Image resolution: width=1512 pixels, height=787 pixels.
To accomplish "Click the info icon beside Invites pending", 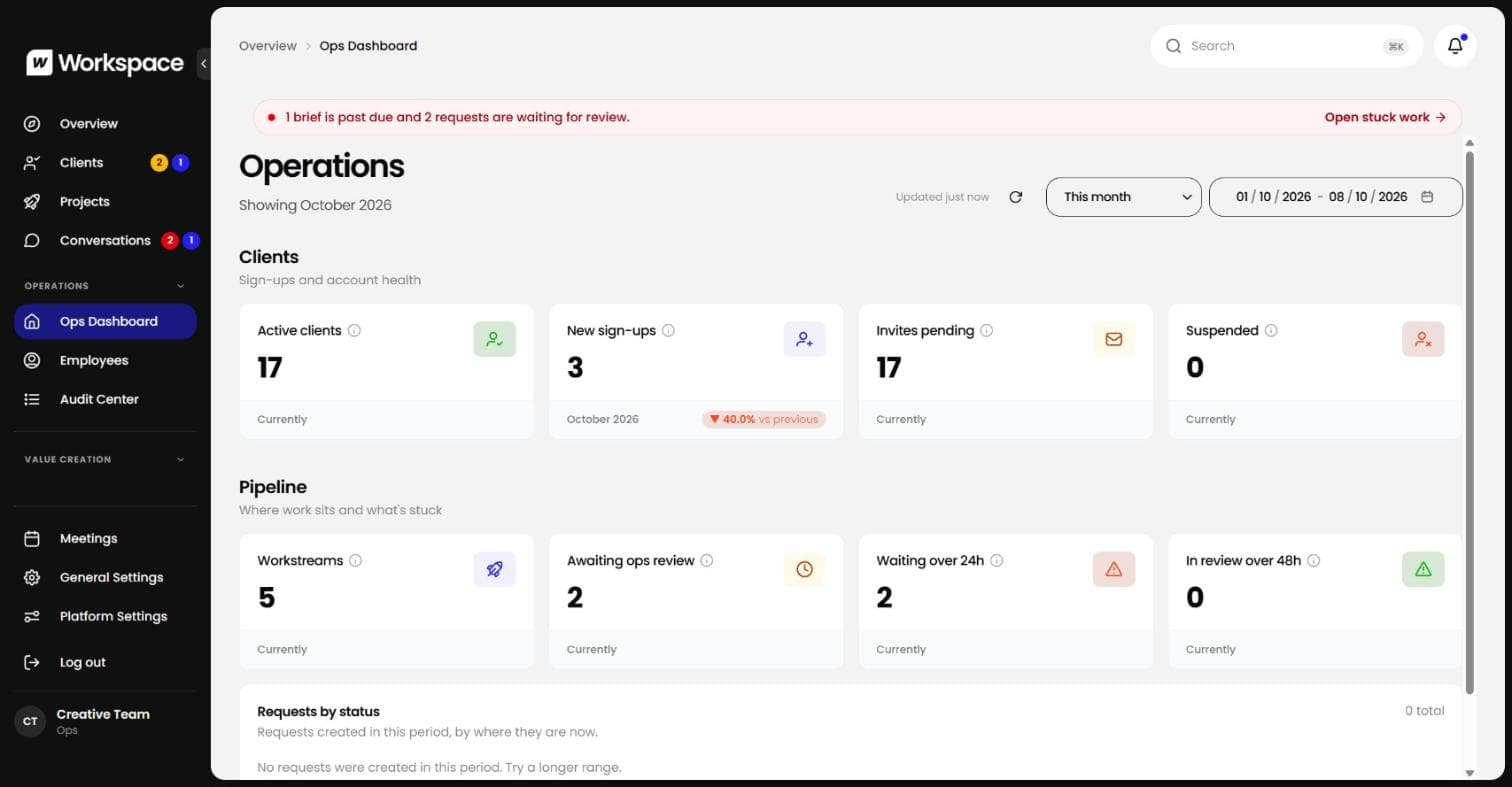I will click(x=986, y=330).
